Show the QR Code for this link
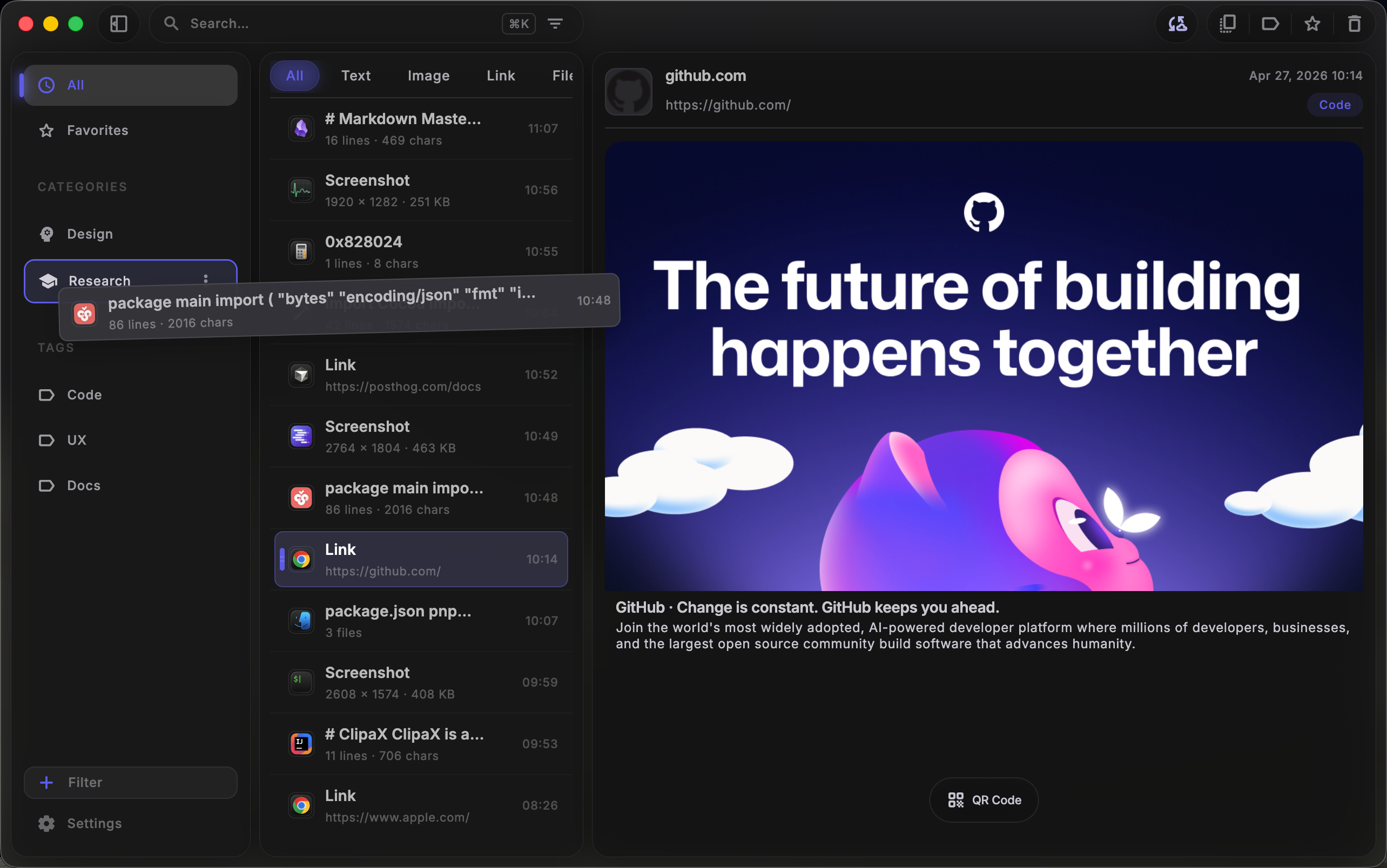This screenshot has height=868, width=1387. point(984,801)
